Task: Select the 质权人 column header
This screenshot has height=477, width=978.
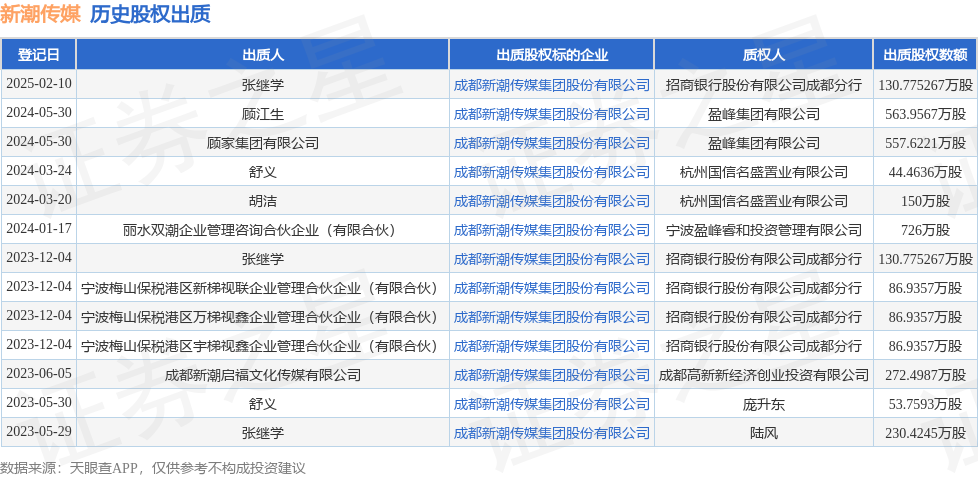Action: click(763, 55)
